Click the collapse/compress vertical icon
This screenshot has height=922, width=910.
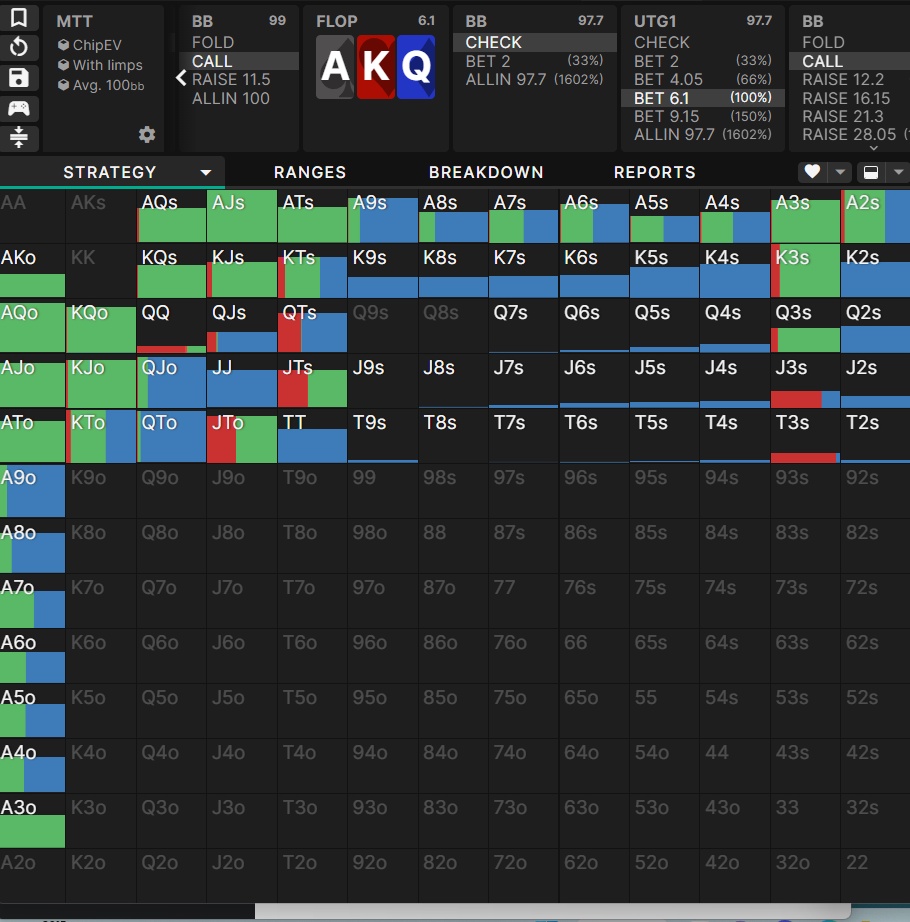pyautogui.click(x=19, y=137)
